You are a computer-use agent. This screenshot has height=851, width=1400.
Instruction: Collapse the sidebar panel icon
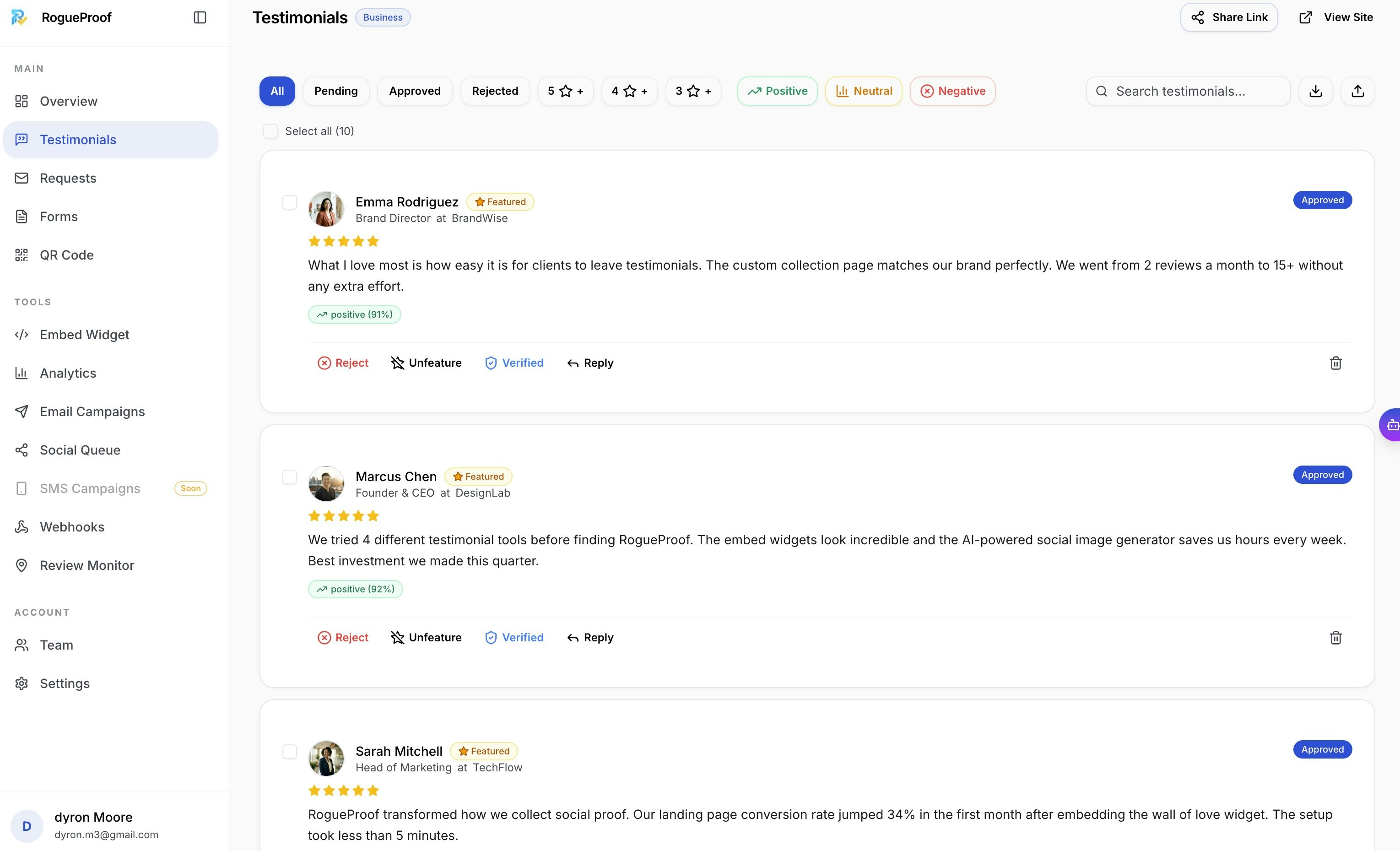pyautogui.click(x=200, y=17)
